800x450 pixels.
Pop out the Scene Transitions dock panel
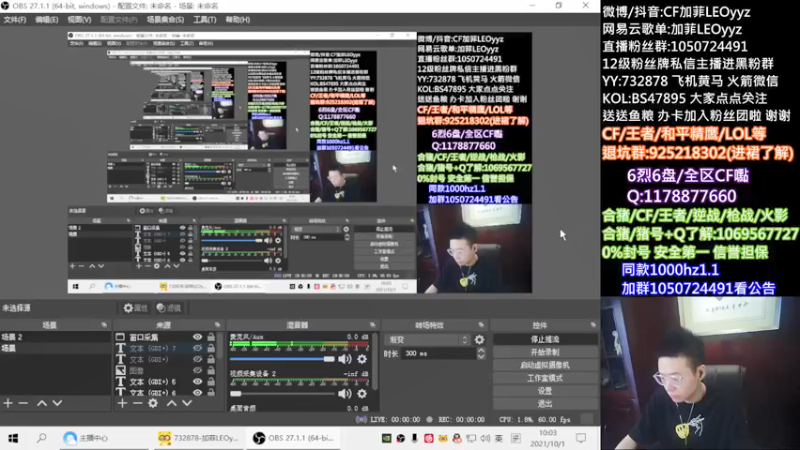click(x=481, y=325)
